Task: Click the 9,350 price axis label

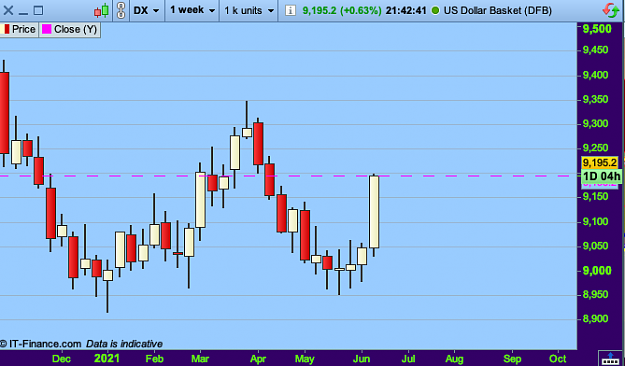Action: click(596, 99)
